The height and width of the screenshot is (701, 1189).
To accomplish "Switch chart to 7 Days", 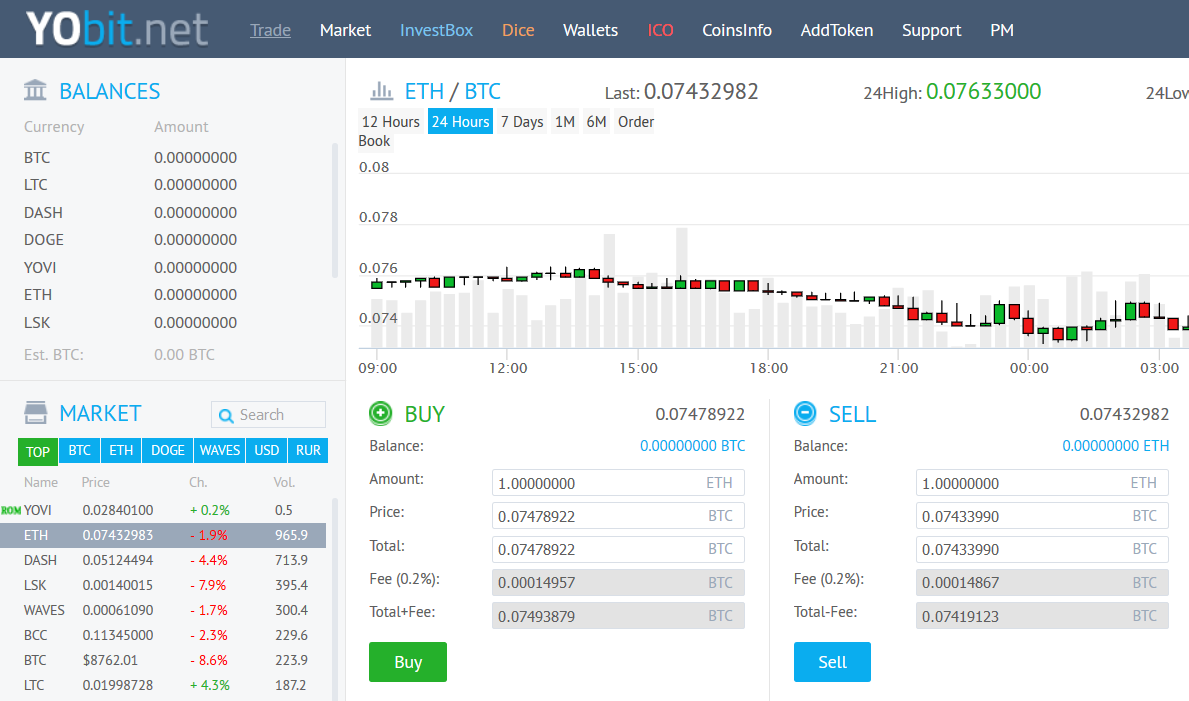I will [522, 121].
